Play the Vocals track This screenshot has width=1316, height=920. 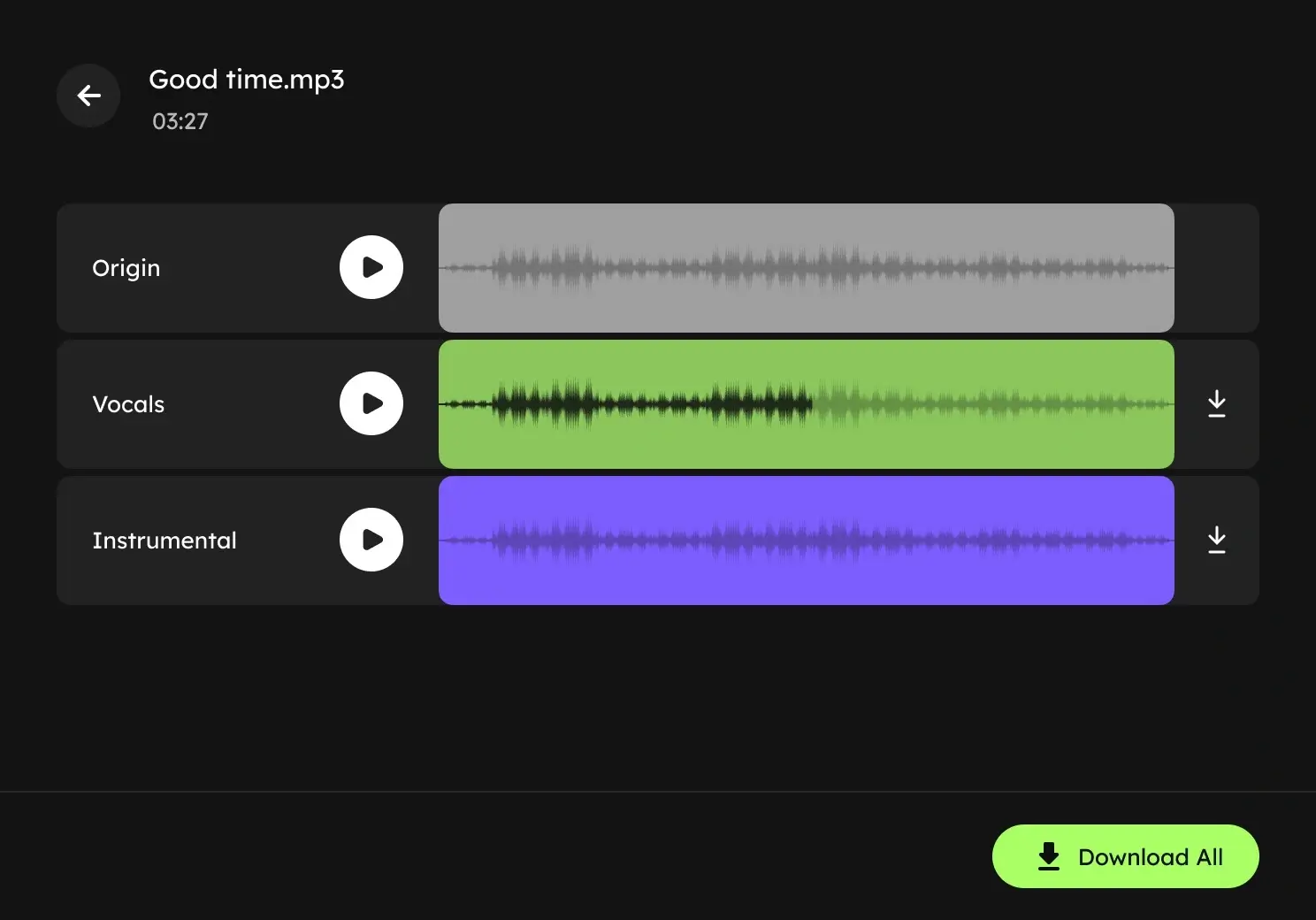click(371, 403)
